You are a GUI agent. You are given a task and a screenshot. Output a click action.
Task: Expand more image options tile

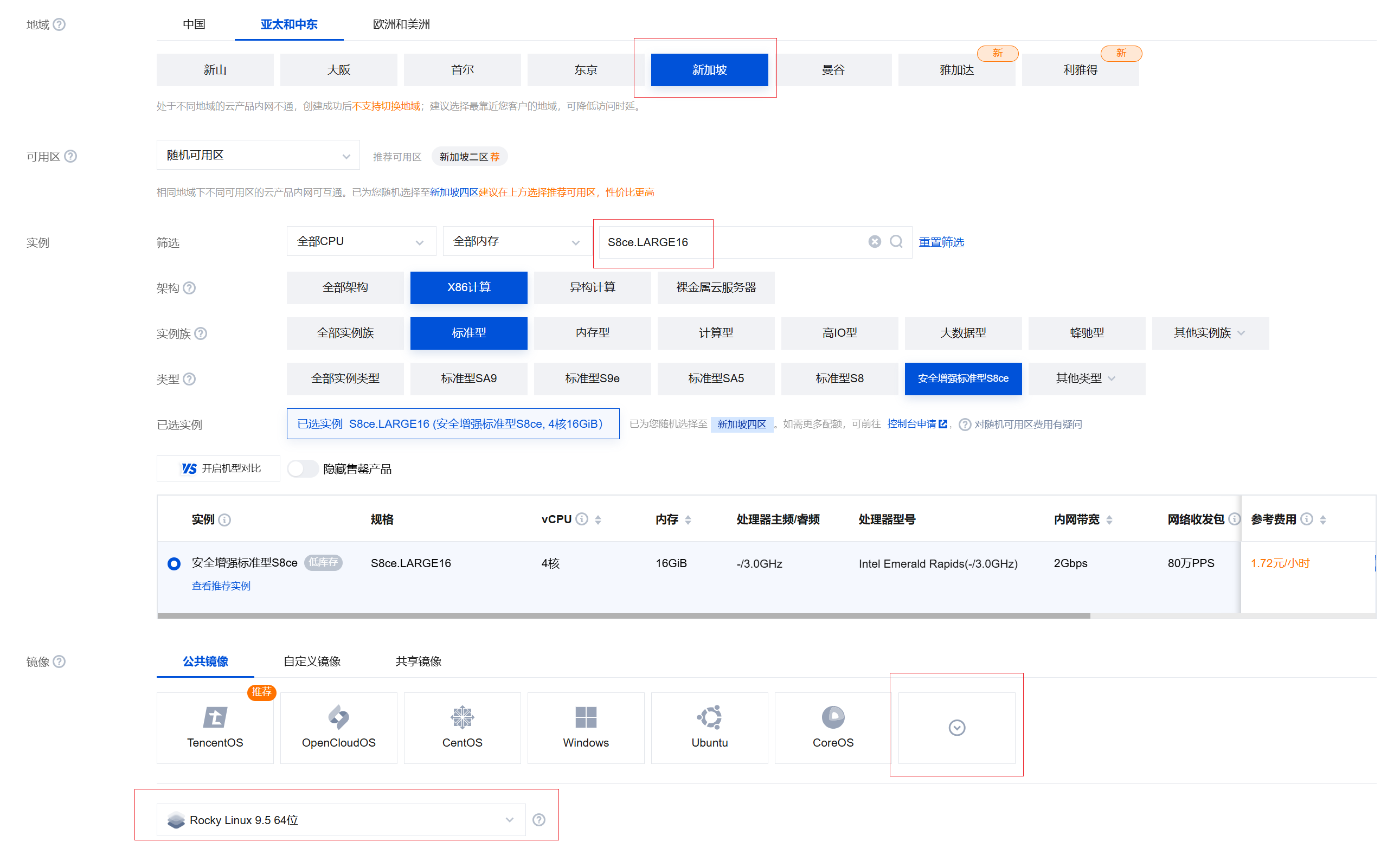coord(957,728)
